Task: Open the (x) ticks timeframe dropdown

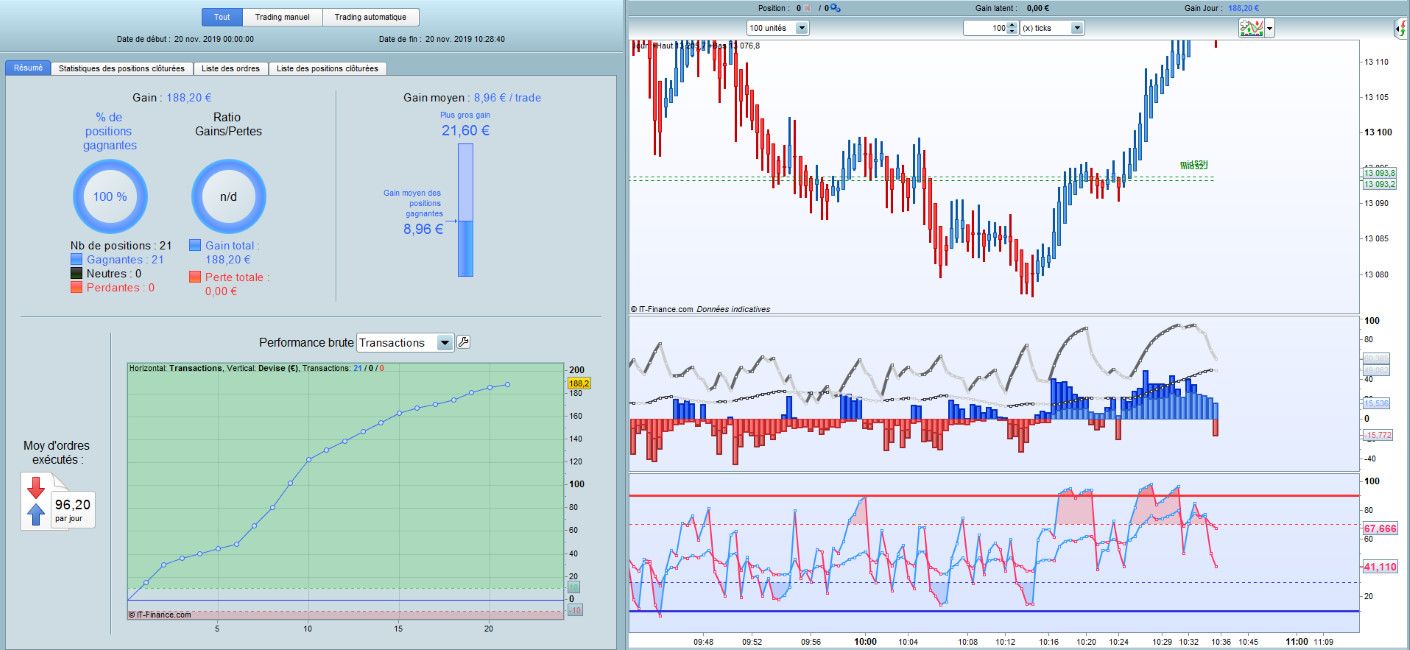Action: point(1052,28)
